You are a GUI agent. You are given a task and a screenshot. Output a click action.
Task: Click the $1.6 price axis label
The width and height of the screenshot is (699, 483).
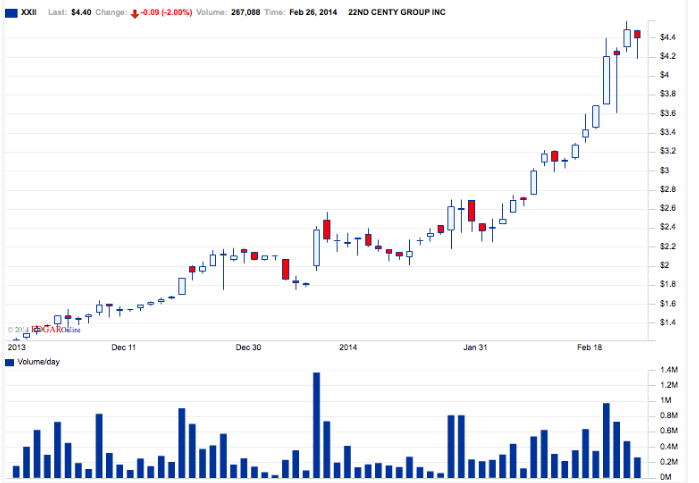click(667, 304)
